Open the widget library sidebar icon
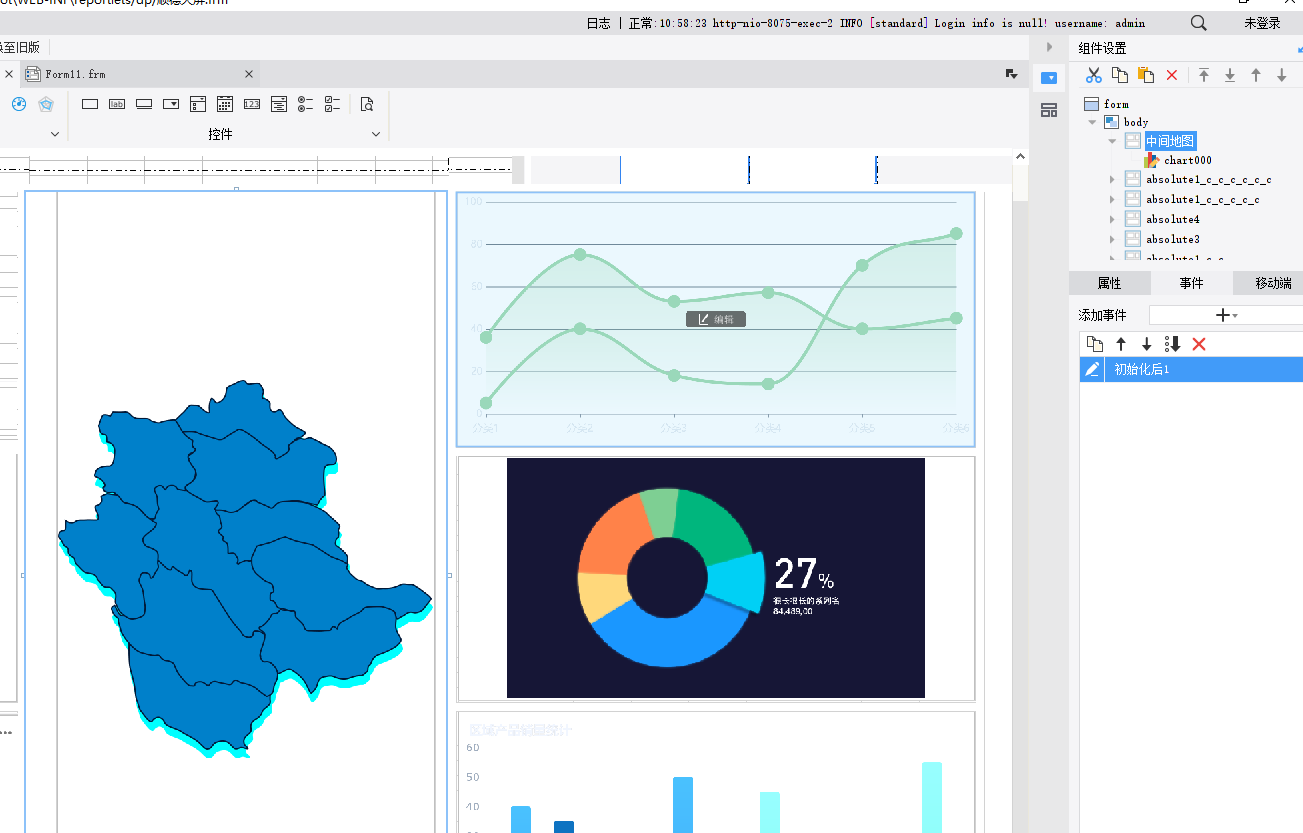Image resolution: width=1303 pixels, height=833 pixels. tap(1049, 110)
